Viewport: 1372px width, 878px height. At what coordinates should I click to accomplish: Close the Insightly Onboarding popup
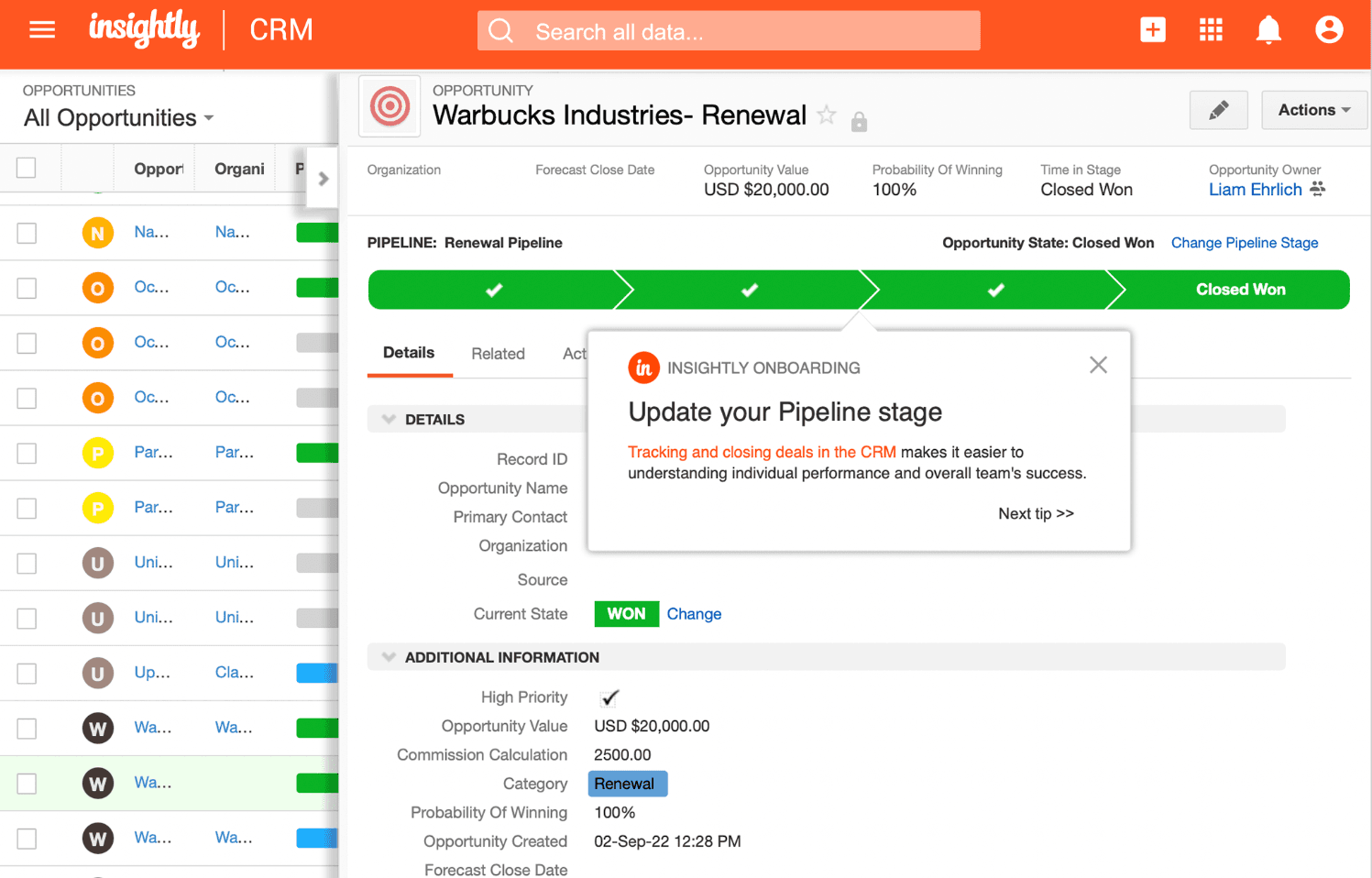(x=1098, y=365)
